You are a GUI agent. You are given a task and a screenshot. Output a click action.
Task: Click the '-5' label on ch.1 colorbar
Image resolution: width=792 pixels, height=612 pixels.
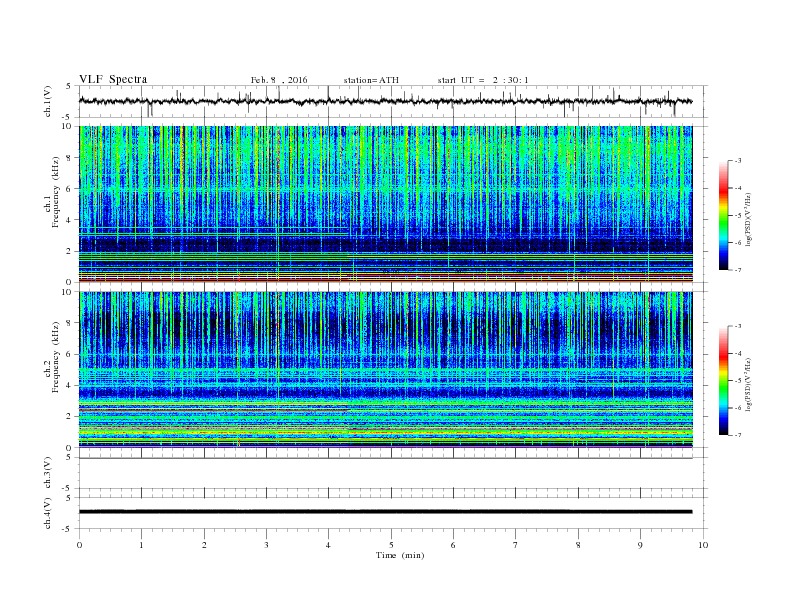point(738,215)
